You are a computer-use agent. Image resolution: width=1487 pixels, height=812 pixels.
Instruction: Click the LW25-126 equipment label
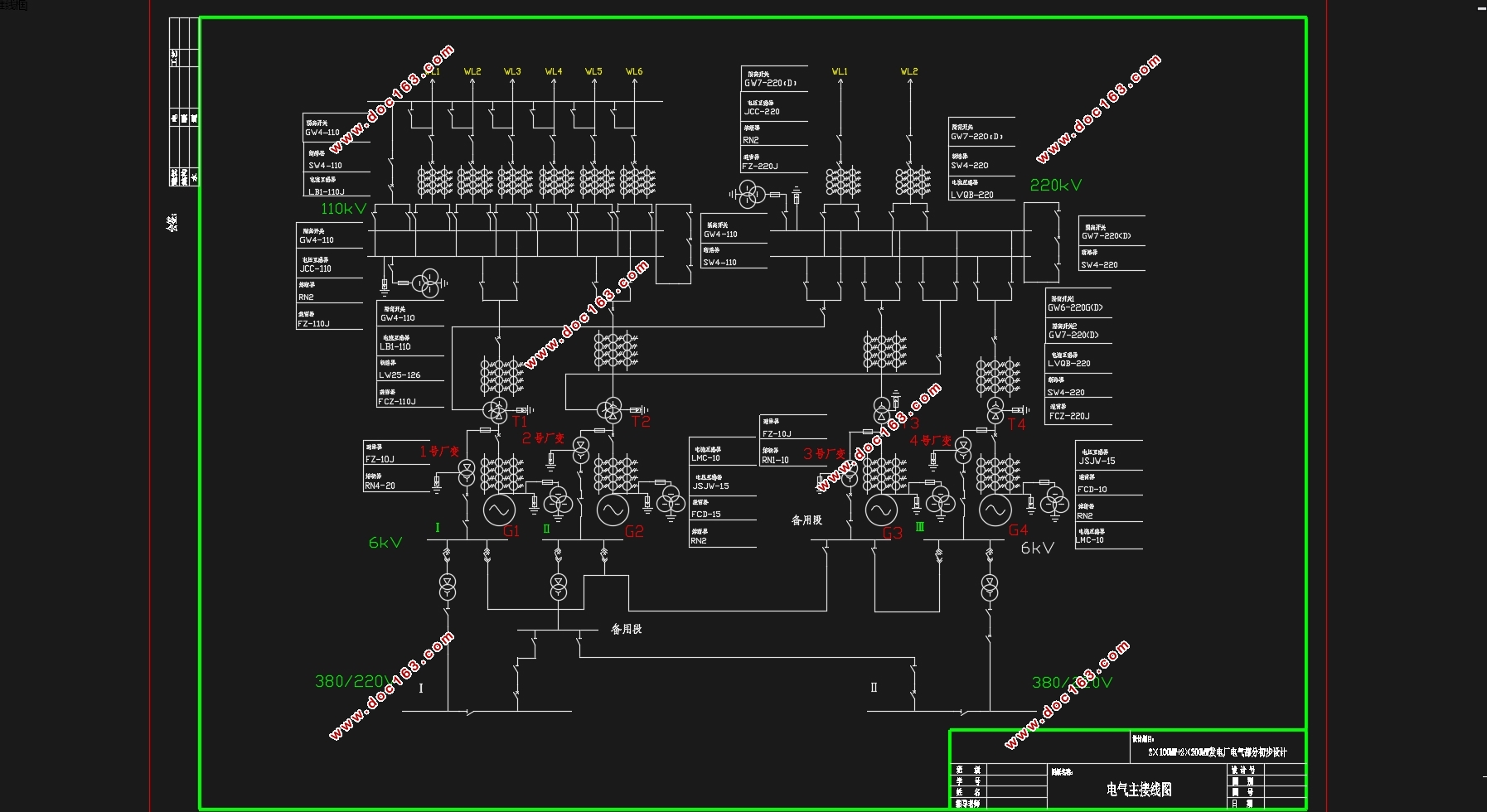pos(400,375)
